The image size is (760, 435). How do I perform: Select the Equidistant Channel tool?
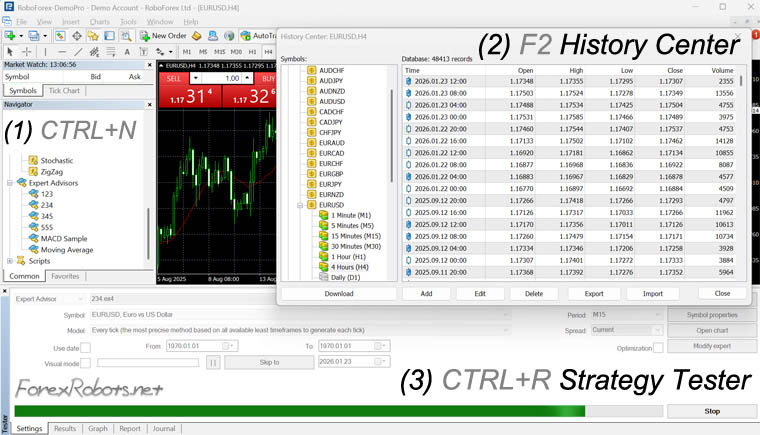pyautogui.click(x=95, y=51)
